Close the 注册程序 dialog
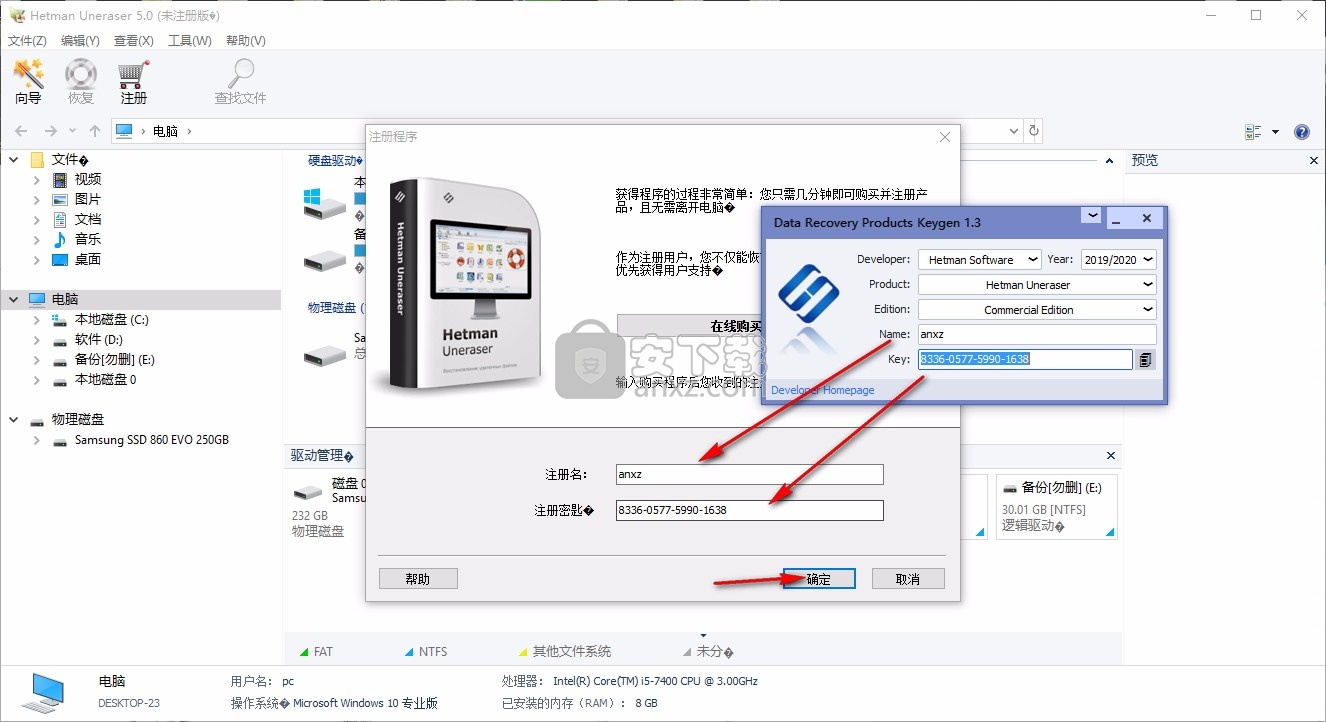This screenshot has width=1326, height=722. [944, 137]
